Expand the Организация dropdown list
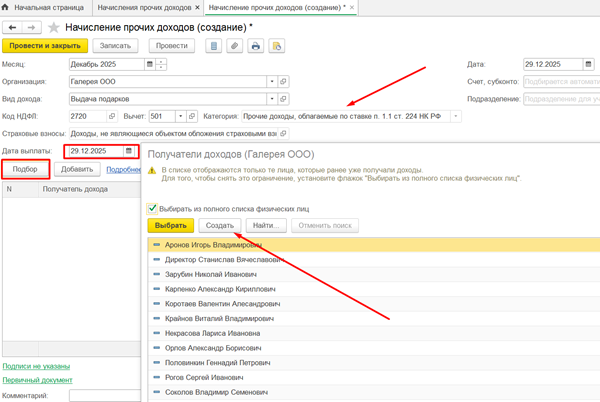Image resolution: width=600 pixels, height=402 pixels. point(272,81)
